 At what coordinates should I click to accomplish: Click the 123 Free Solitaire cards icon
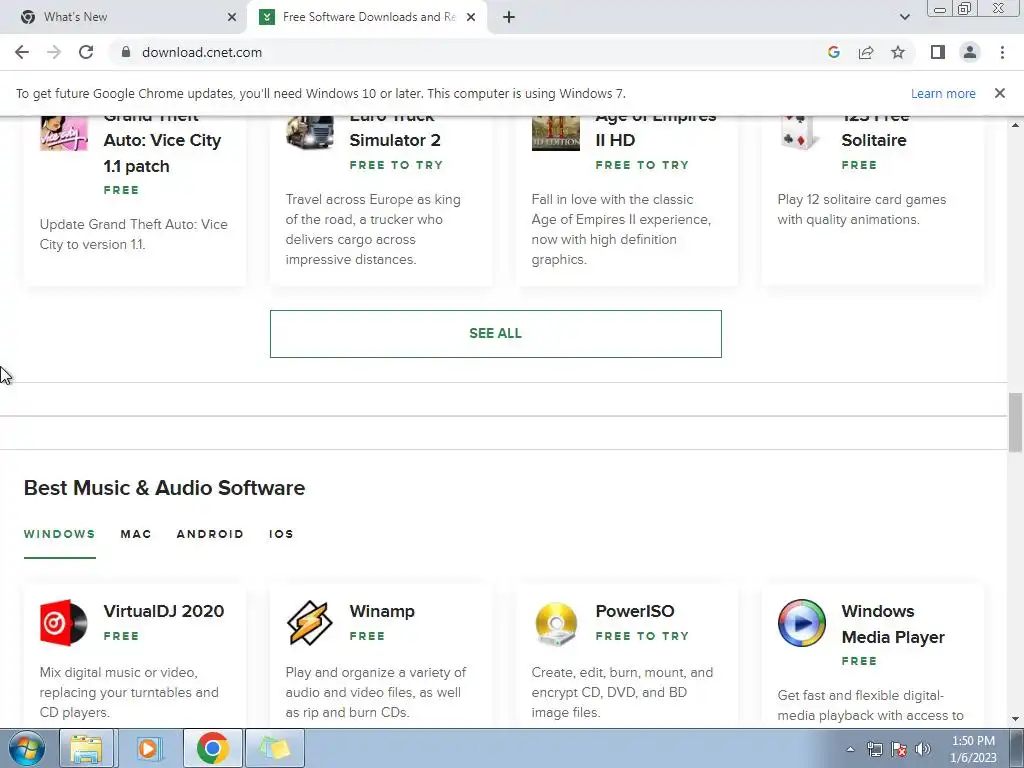coord(801,133)
